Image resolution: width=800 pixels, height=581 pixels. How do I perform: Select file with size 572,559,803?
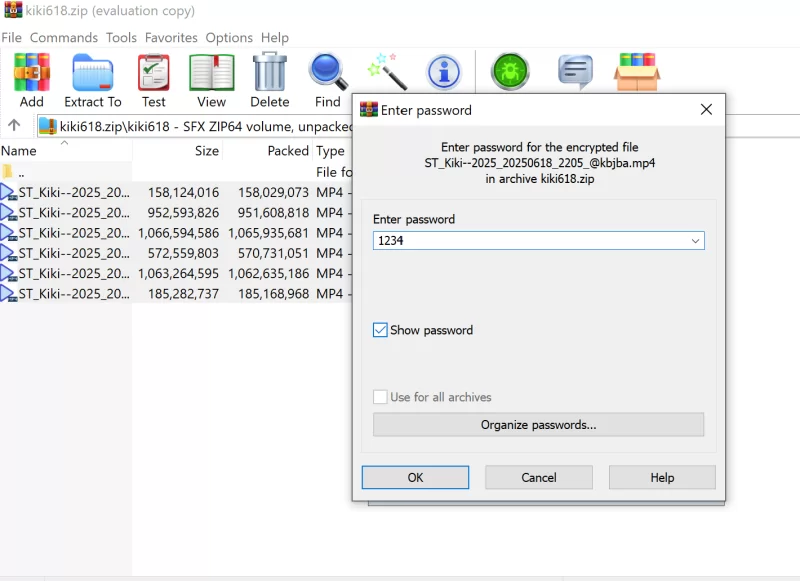[176, 254]
